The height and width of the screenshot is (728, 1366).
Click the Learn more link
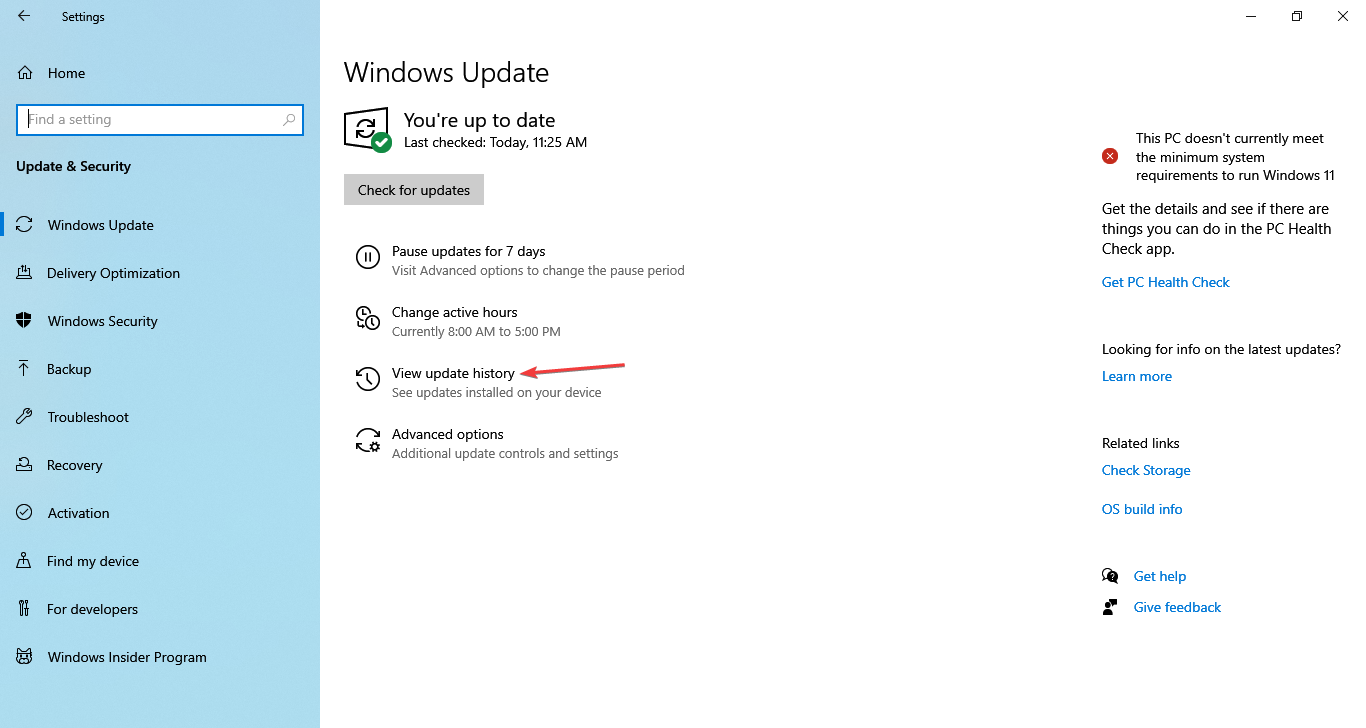click(x=1137, y=376)
